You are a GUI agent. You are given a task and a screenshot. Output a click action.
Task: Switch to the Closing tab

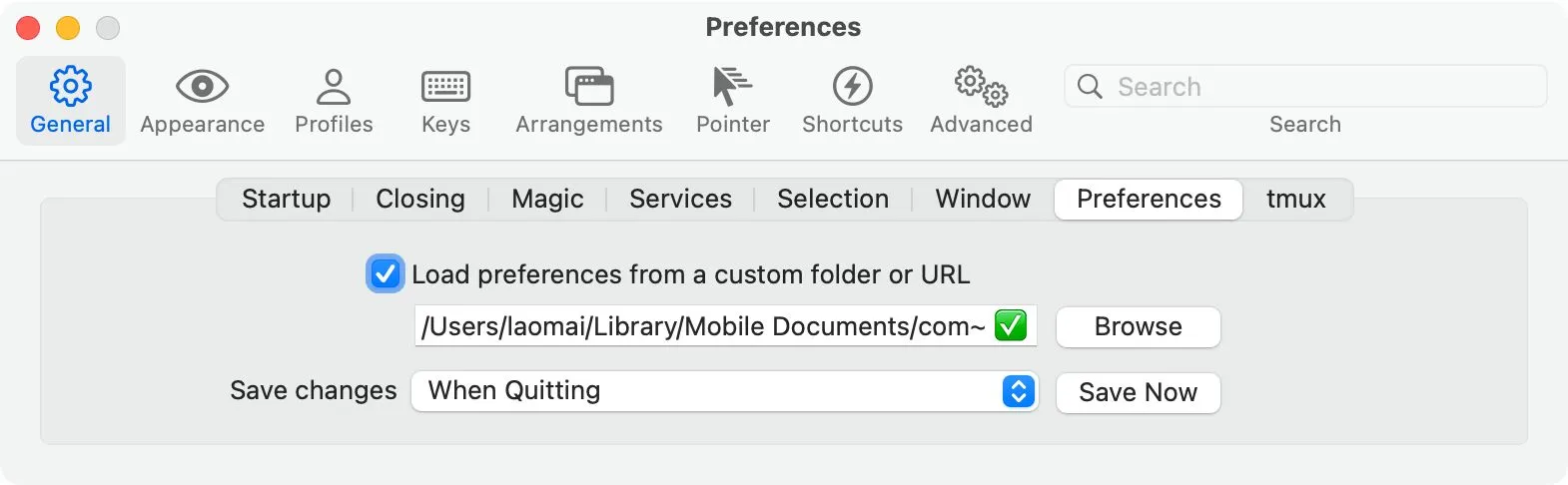pyautogui.click(x=420, y=199)
